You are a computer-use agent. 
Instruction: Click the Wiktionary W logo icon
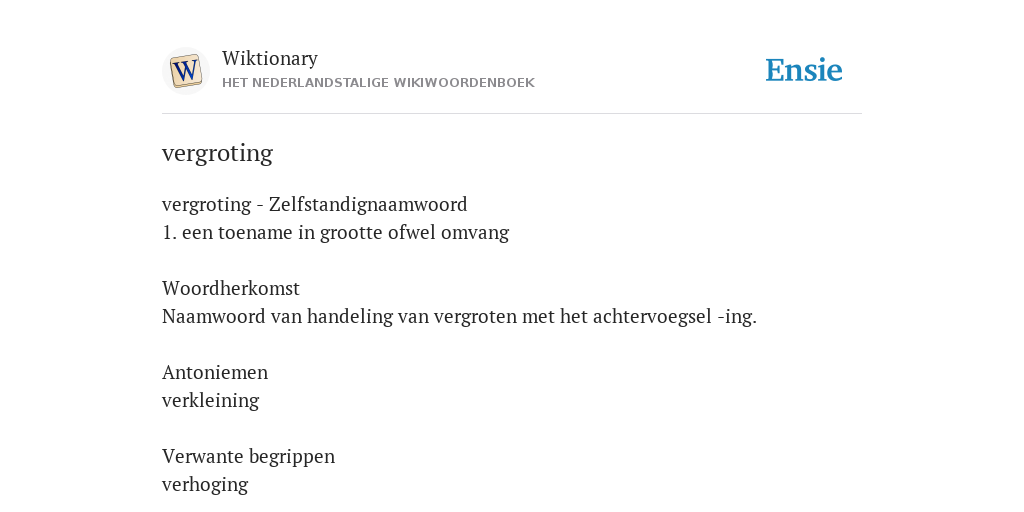coord(185,71)
